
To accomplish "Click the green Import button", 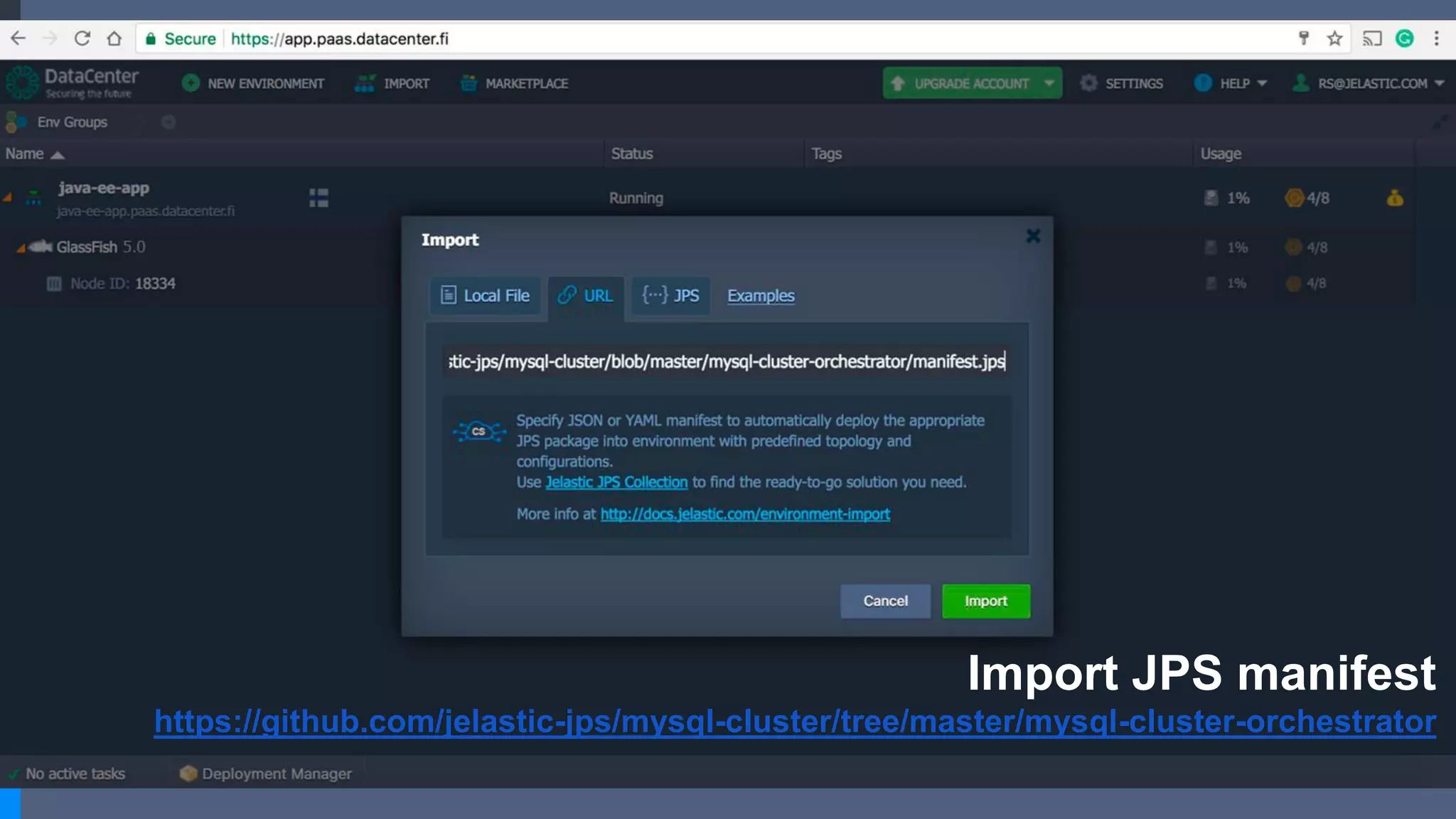I will (986, 601).
